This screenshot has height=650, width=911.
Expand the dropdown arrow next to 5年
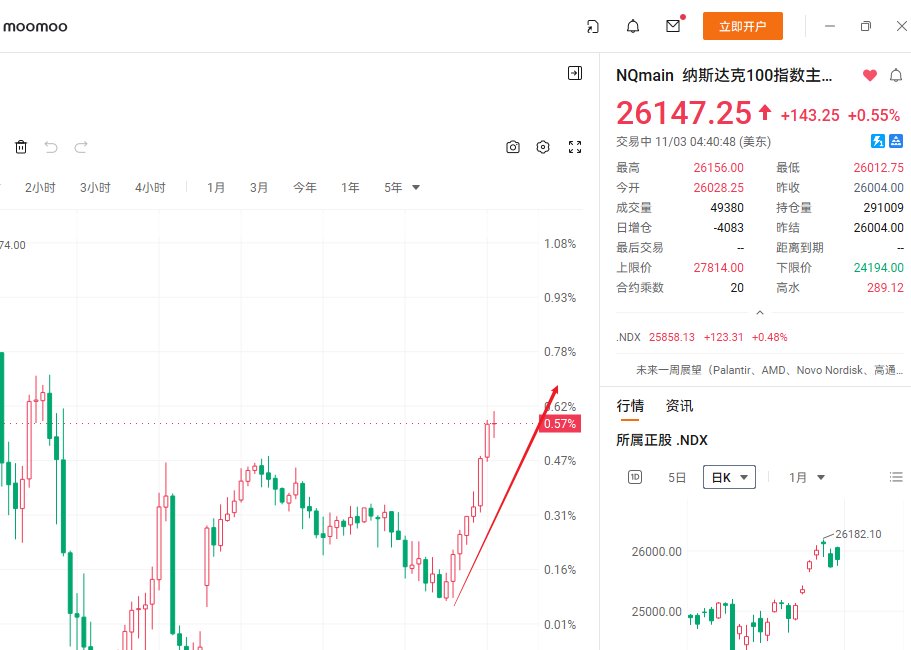tap(416, 188)
